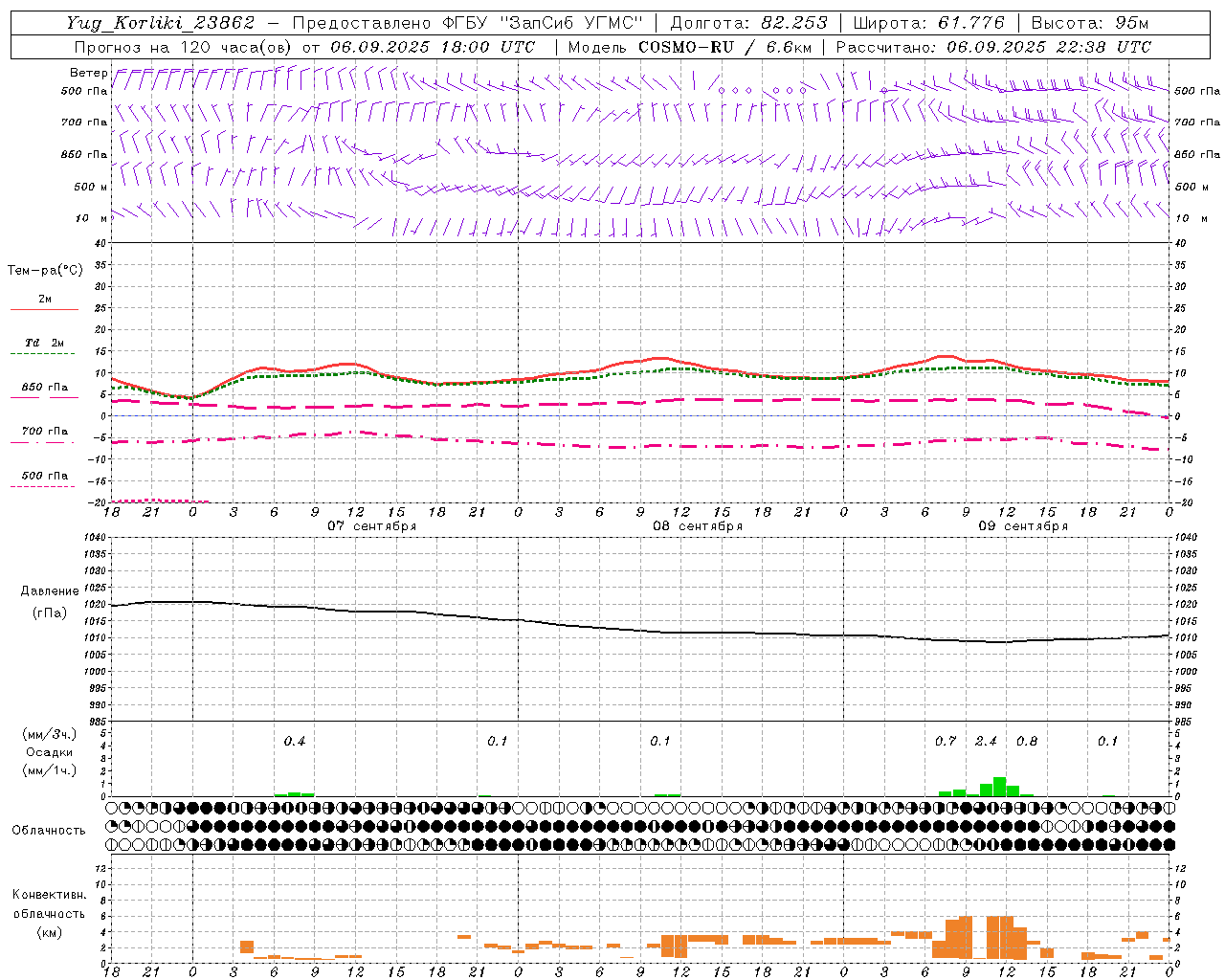Click the 07 сентября date label
Image resolution: width=1225 pixels, height=980 pixels.
[371, 526]
